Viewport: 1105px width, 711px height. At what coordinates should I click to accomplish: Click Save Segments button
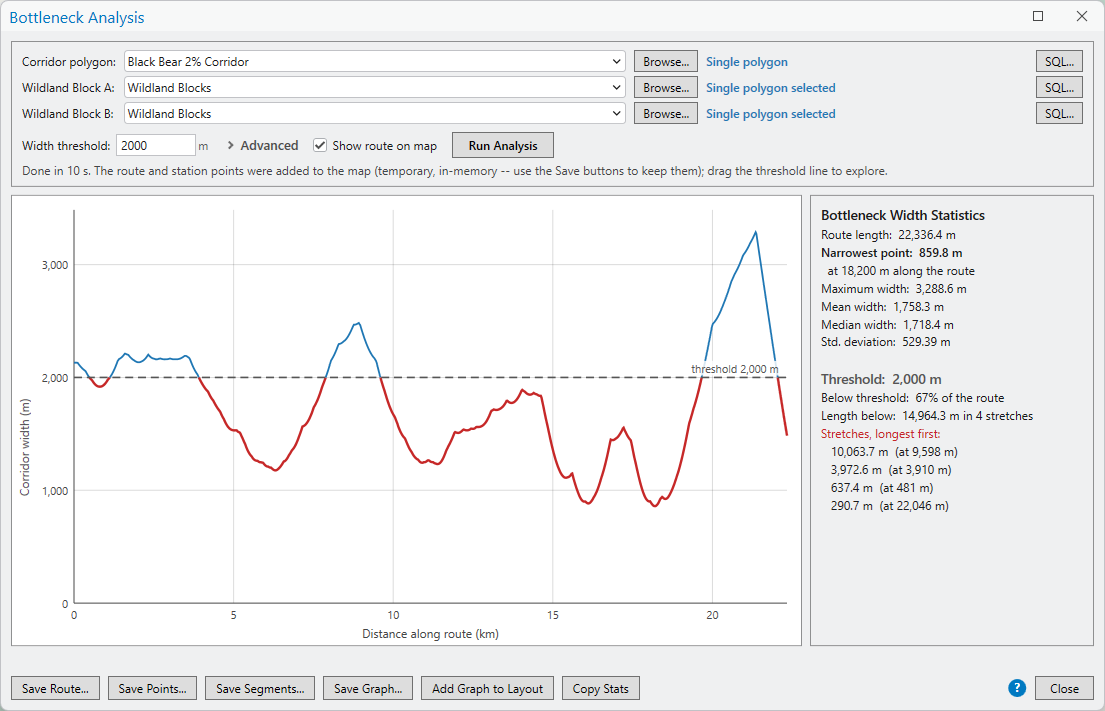pyautogui.click(x=260, y=688)
